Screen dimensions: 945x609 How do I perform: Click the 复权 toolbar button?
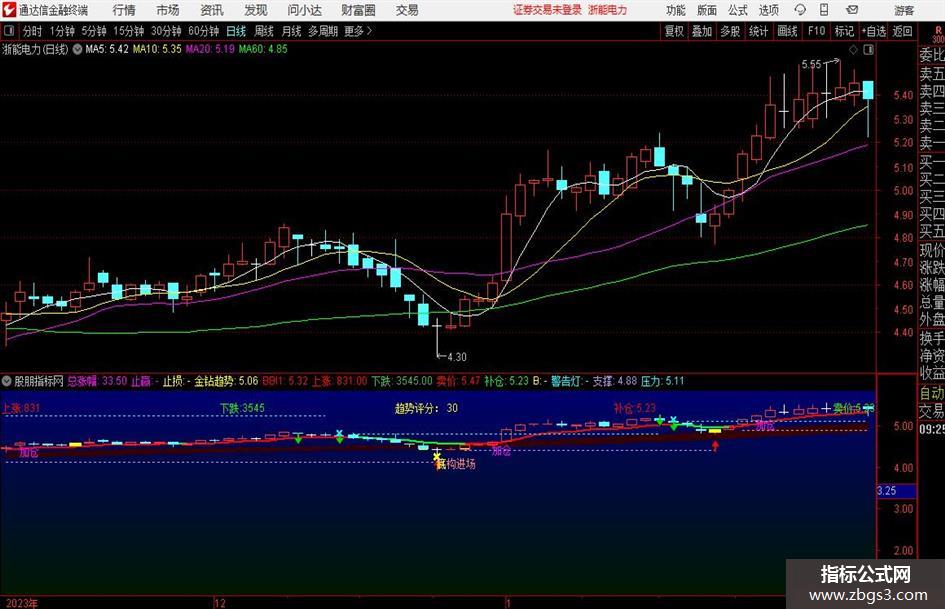coord(674,31)
